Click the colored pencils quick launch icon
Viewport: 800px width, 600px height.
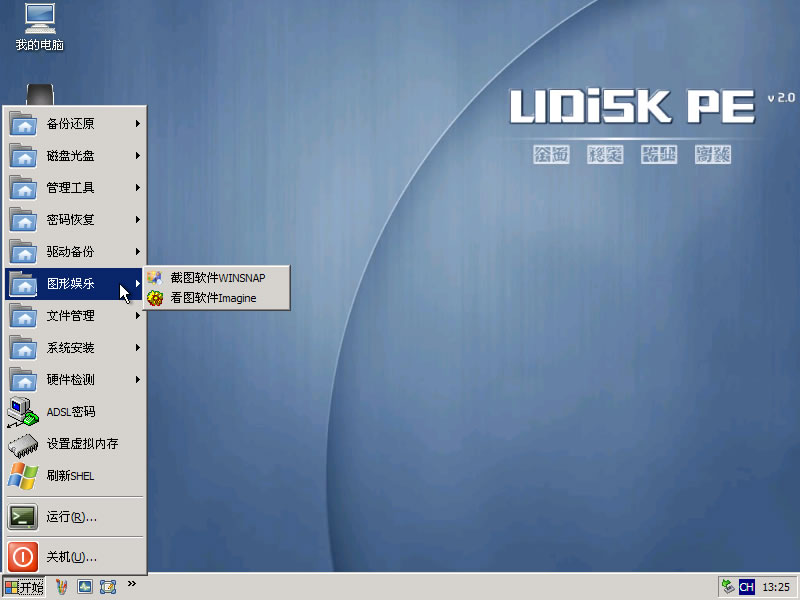(61, 587)
